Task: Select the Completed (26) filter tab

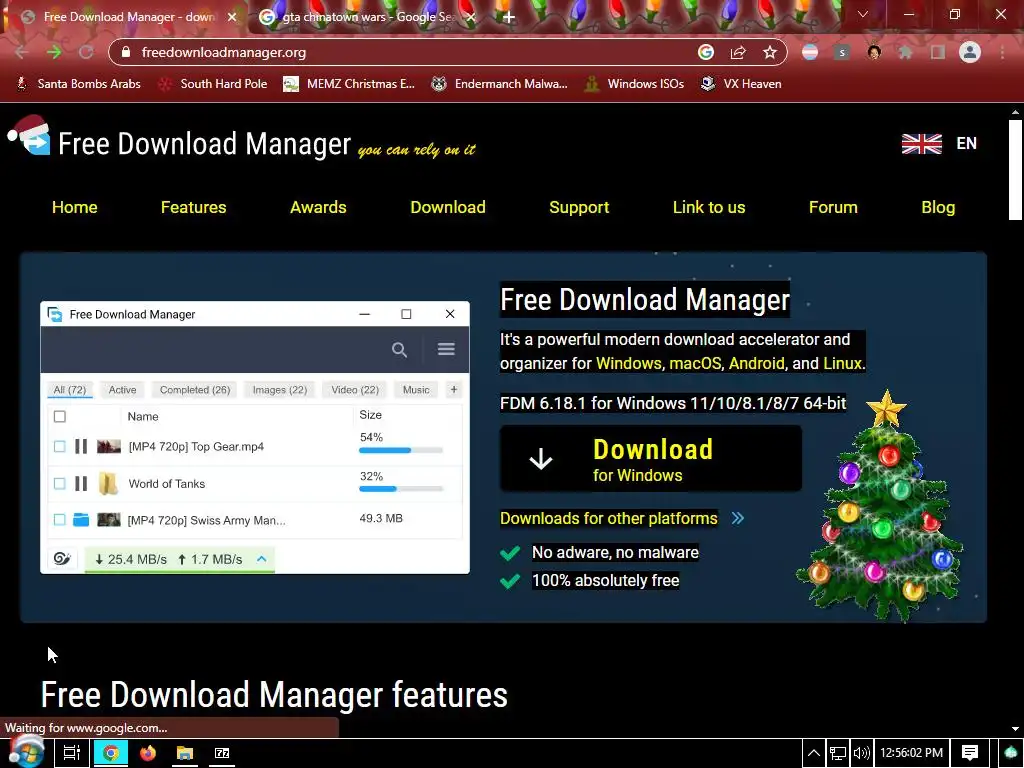Action: click(195, 390)
